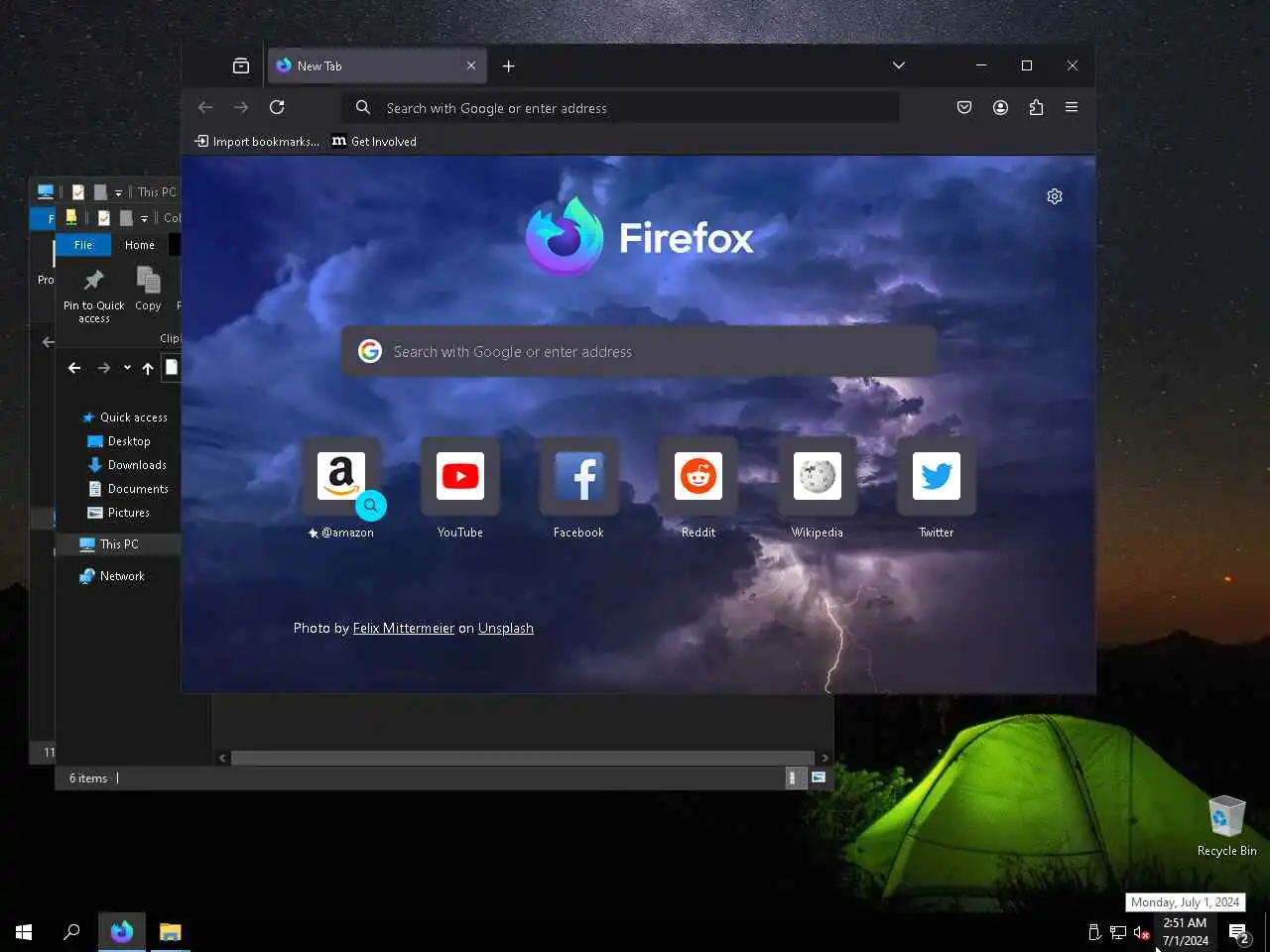
Task: Click Pin to Quick access in Explorer
Action: 94,295
